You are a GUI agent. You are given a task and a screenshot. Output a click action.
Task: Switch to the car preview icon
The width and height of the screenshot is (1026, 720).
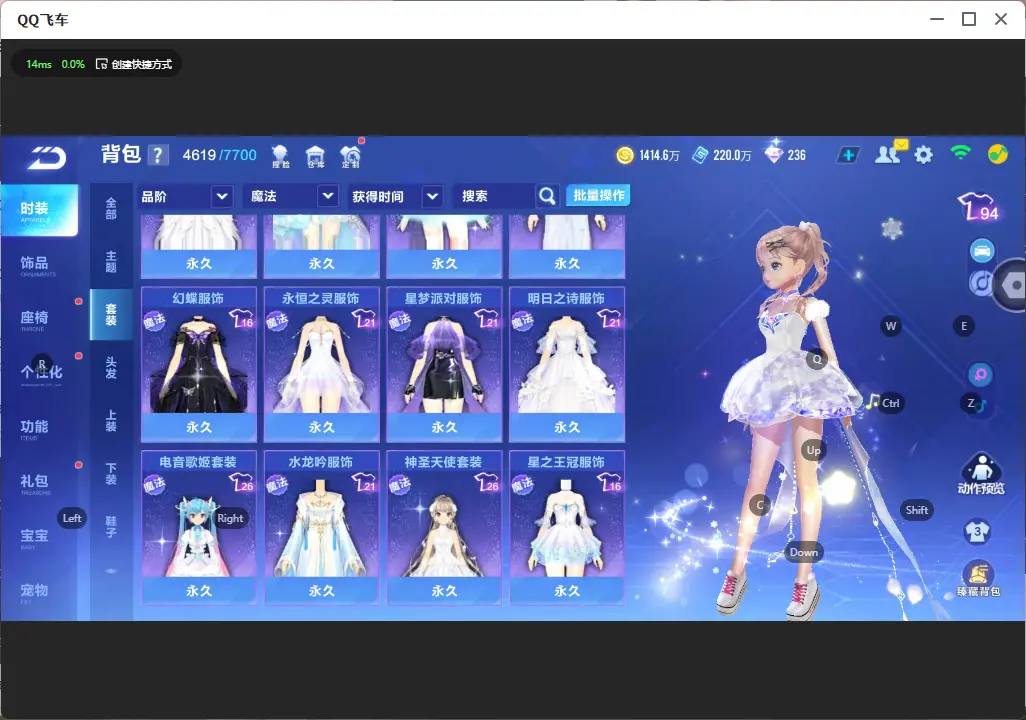(982, 251)
